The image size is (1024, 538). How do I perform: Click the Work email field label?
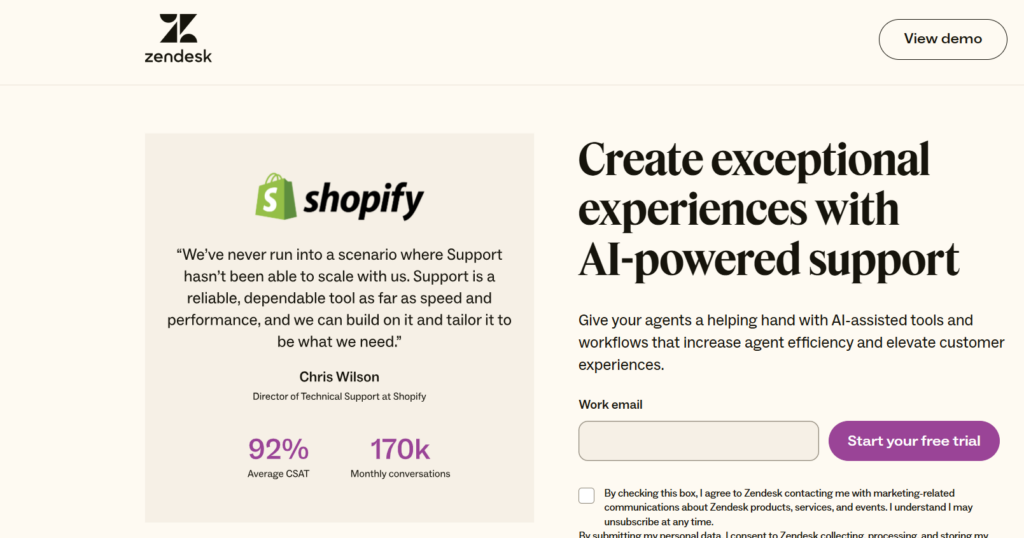pos(610,405)
